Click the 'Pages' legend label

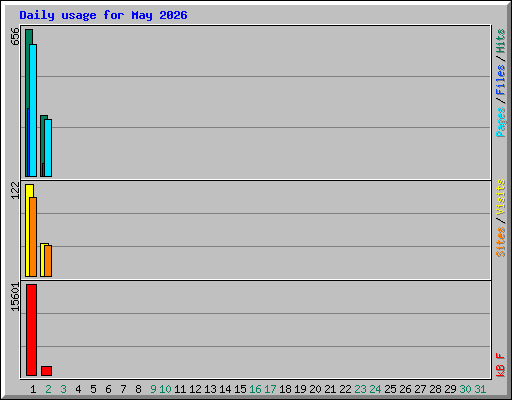coord(501,122)
